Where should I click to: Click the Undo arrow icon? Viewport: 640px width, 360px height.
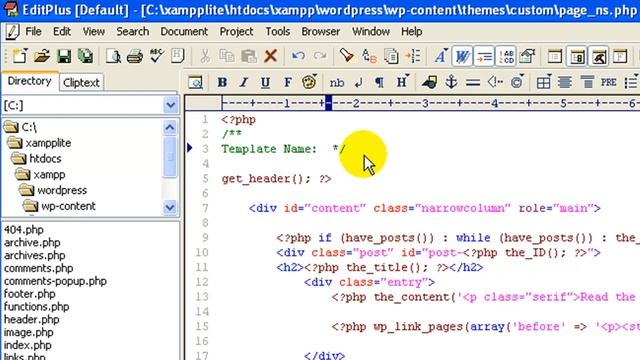[298, 56]
